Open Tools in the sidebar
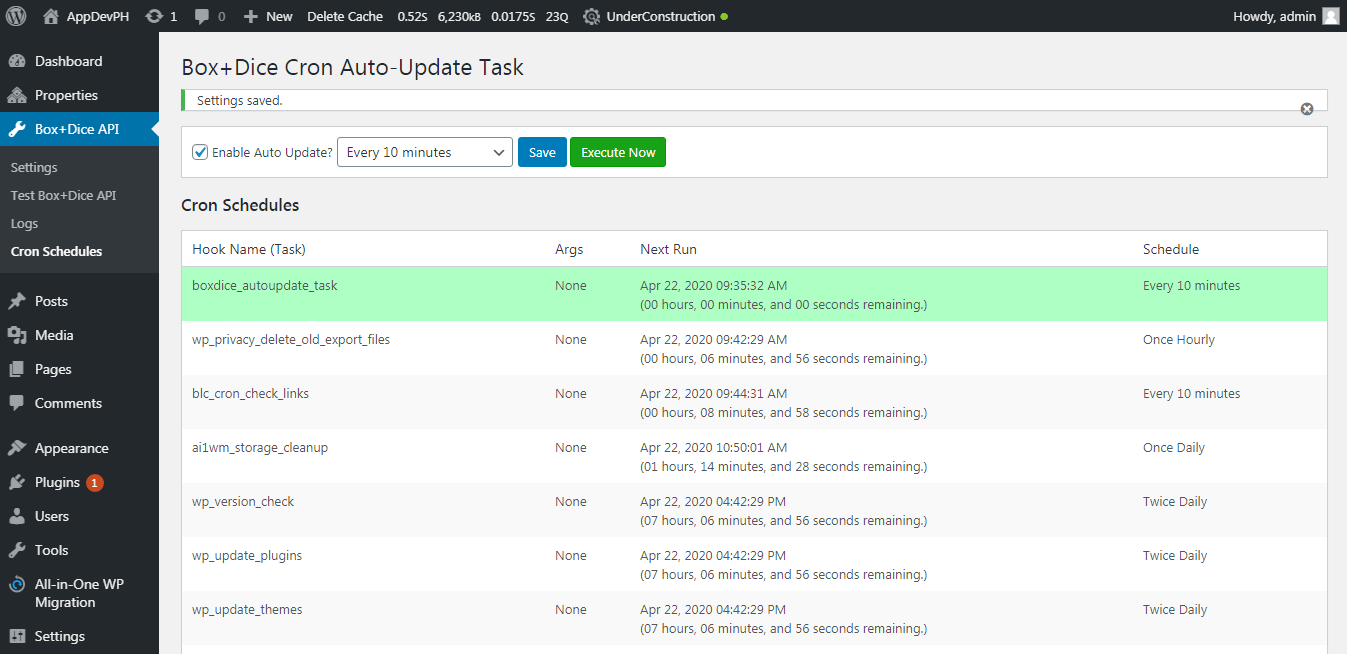The width and height of the screenshot is (1347, 654). pos(51,550)
